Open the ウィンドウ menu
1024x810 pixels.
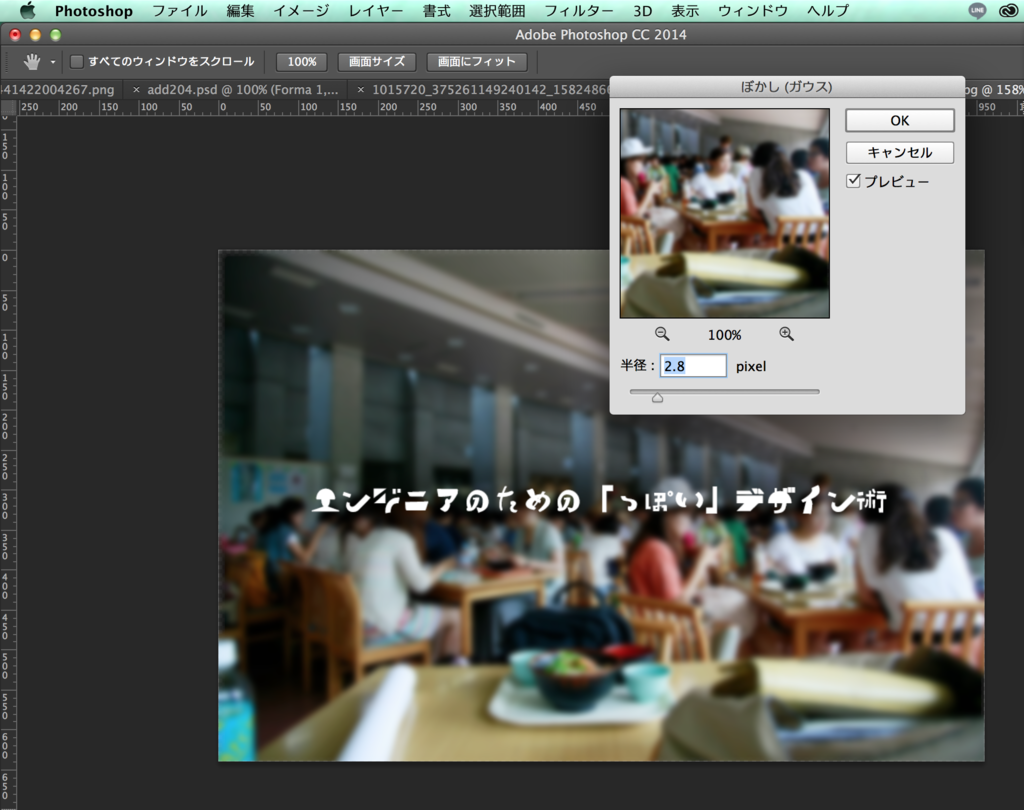click(x=752, y=11)
